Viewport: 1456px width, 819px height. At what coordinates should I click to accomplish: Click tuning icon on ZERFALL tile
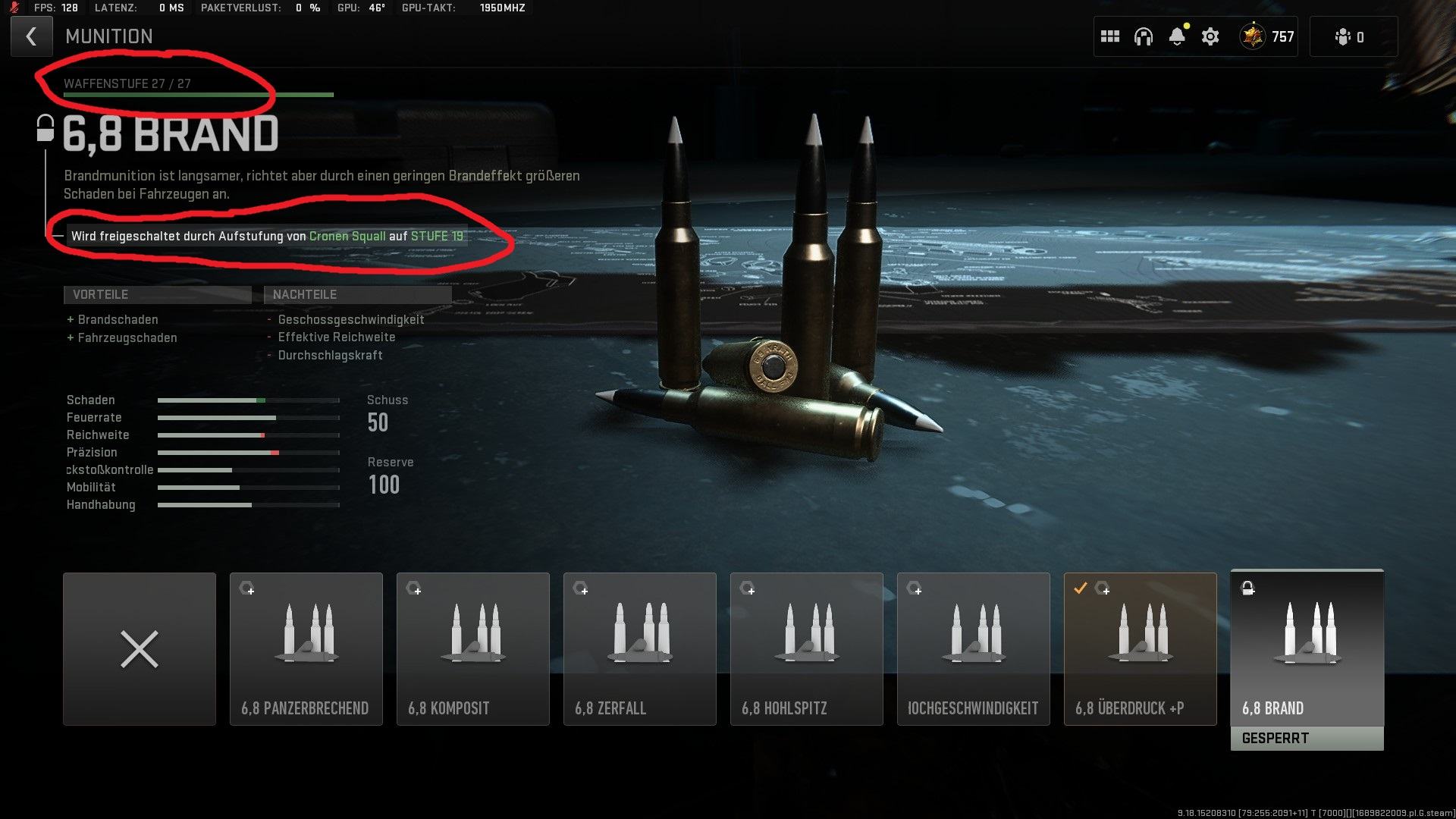580,588
